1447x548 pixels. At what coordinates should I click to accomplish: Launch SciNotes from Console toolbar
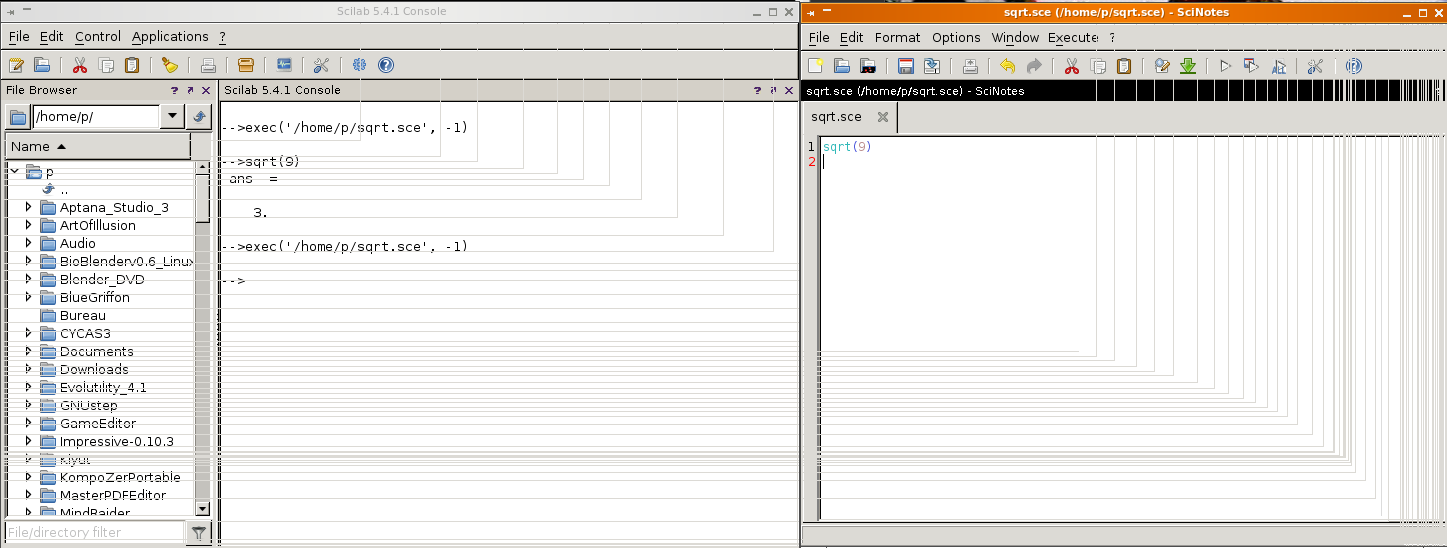point(16,65)
